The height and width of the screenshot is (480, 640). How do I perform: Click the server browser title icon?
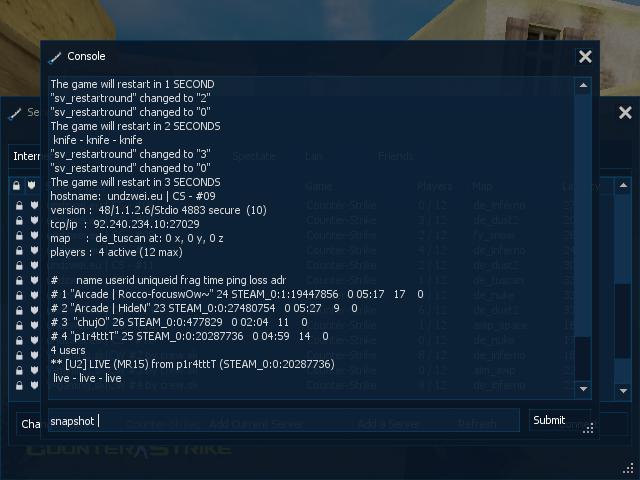(x=15, y=113)
